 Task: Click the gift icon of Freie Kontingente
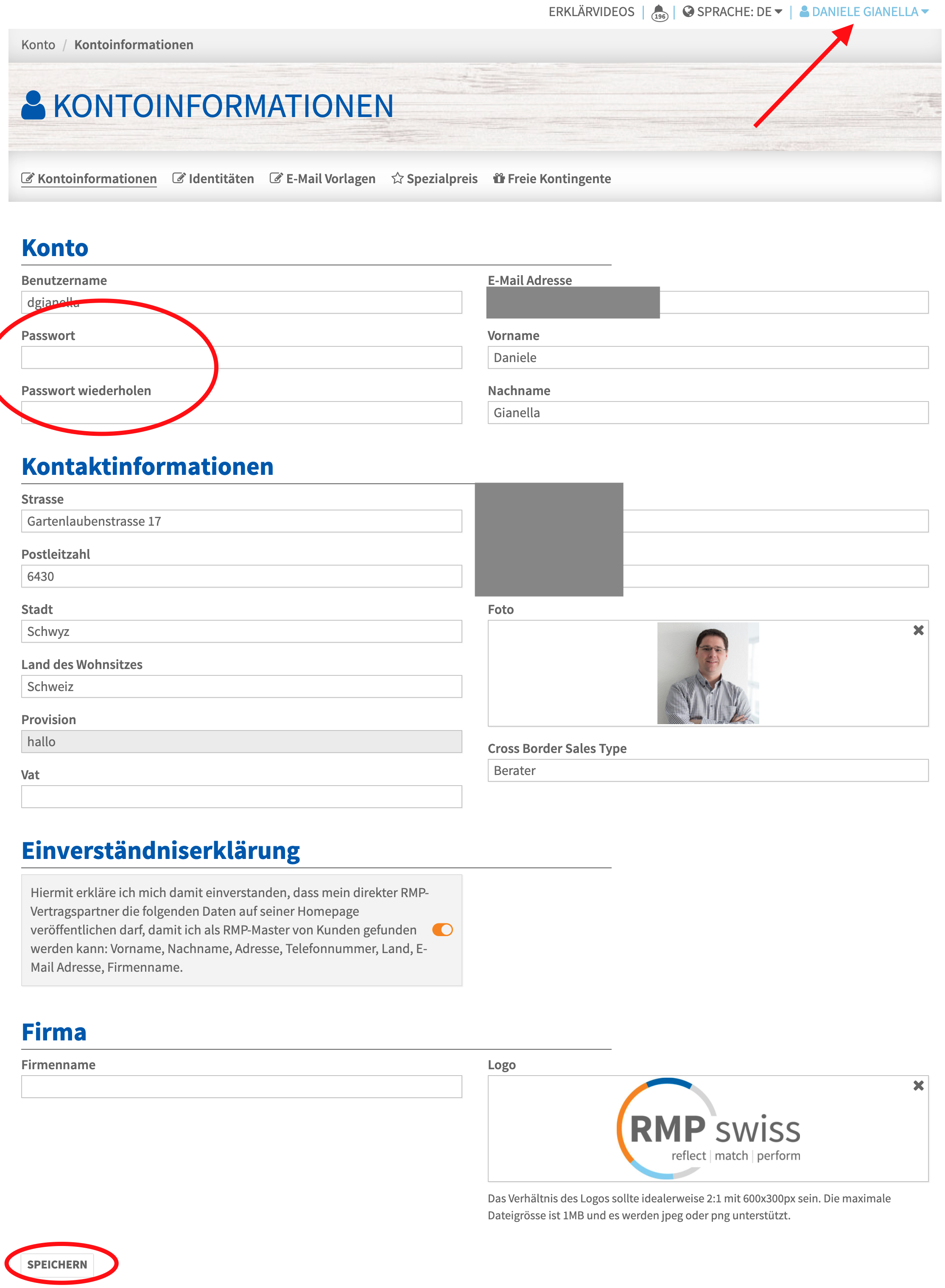498,178
